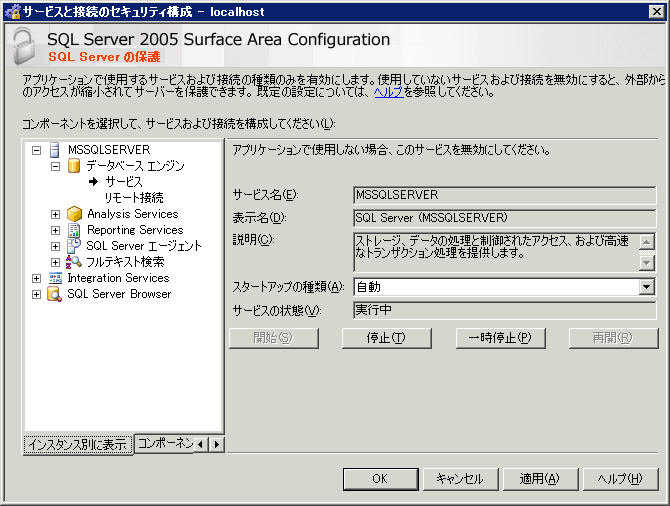
Task: Open the スタートアップの種類 dropdown
Action: click(x=646, y=287)
